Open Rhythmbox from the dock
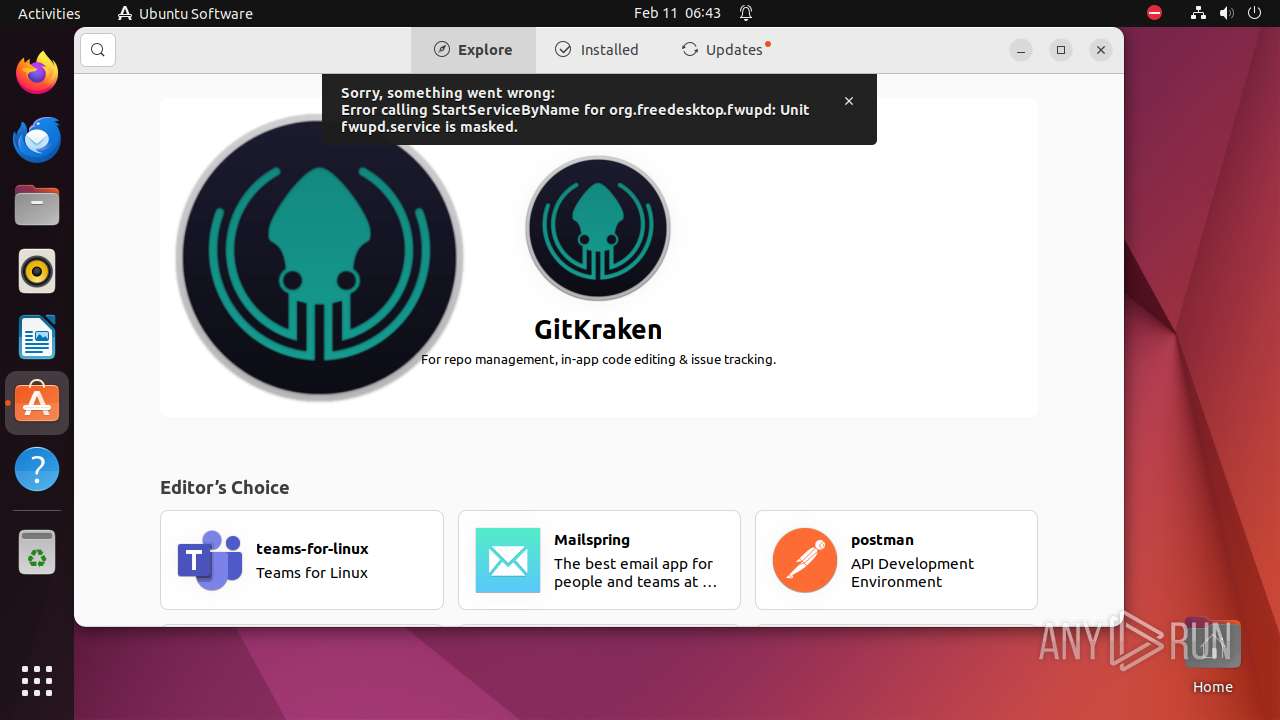The width and height of the screenshot is (1280, 720). point(37,271)
